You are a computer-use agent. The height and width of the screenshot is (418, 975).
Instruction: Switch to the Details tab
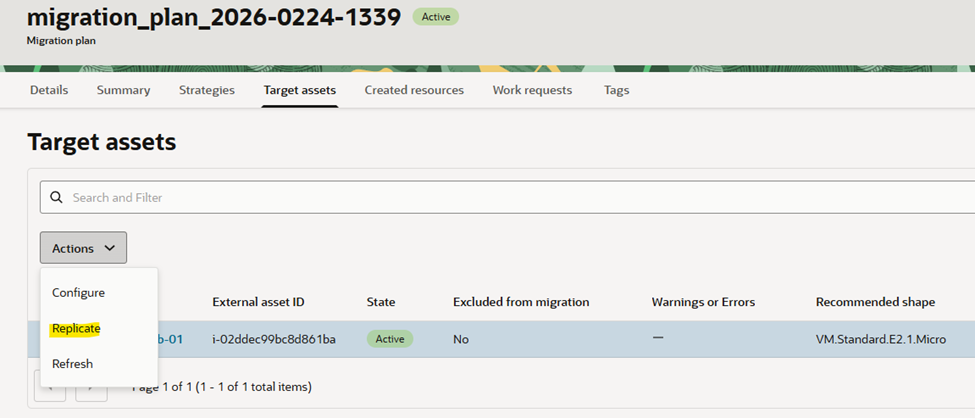pyautogui.click(x=49, y=90)
